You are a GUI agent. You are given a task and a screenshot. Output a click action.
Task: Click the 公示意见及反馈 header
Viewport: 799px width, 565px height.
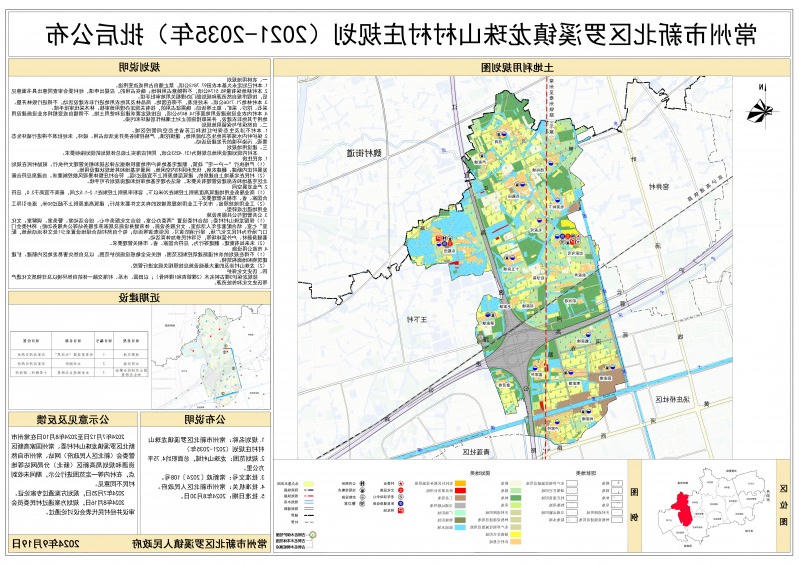tap(72, 419)
